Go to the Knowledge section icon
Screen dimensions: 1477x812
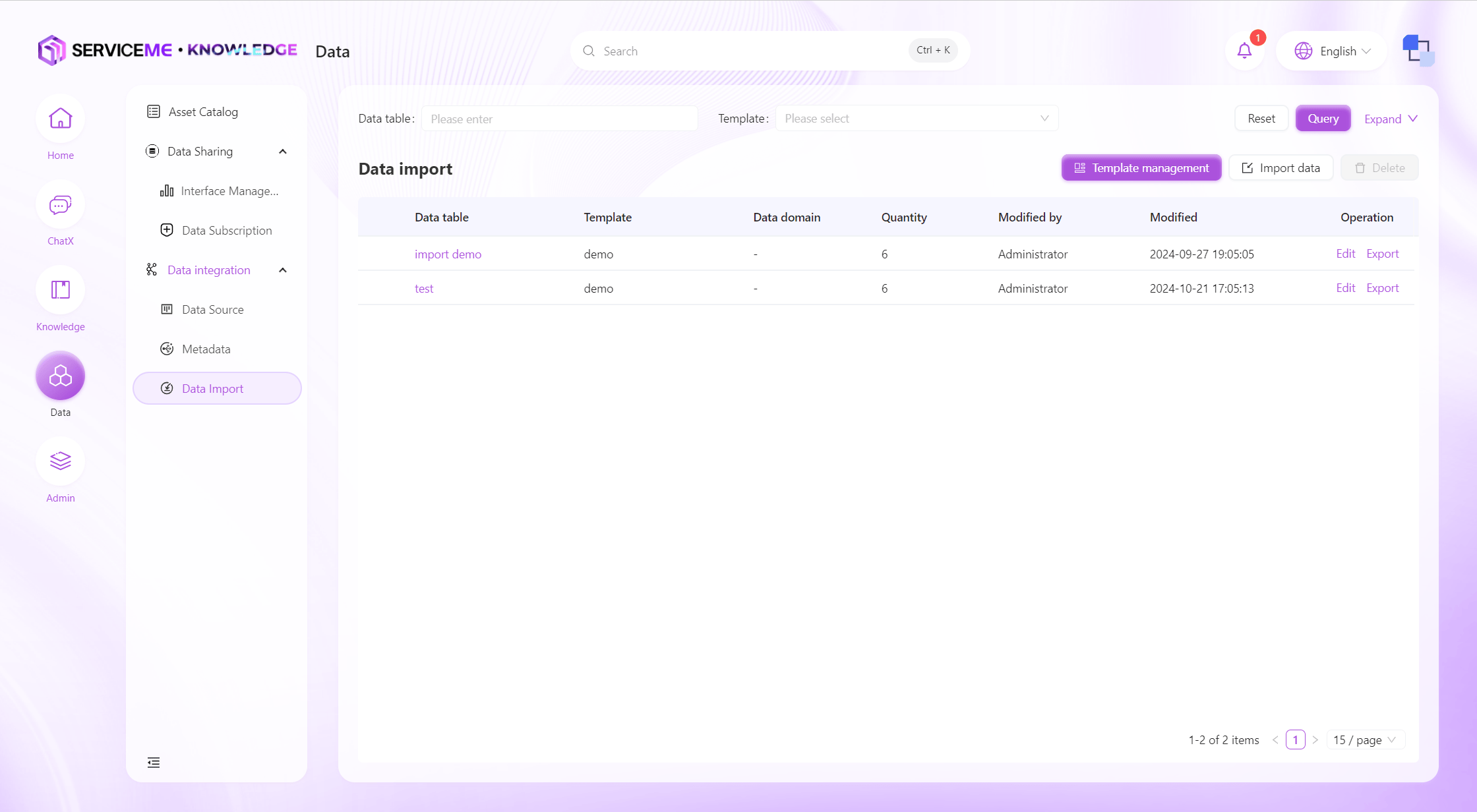point(60,291)
